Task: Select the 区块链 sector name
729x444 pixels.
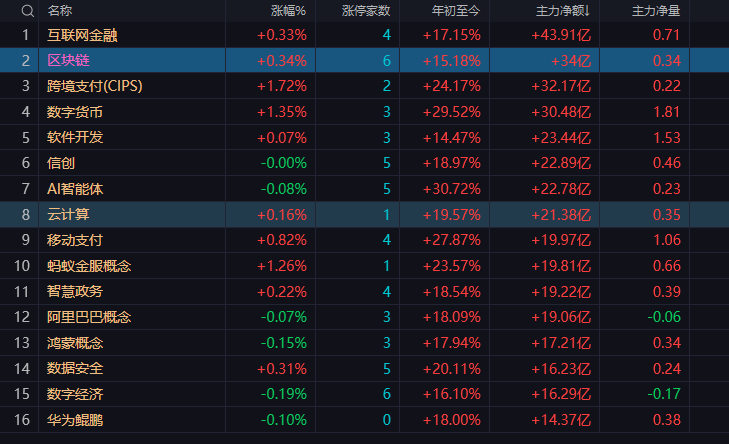Action: click(68, 60)
